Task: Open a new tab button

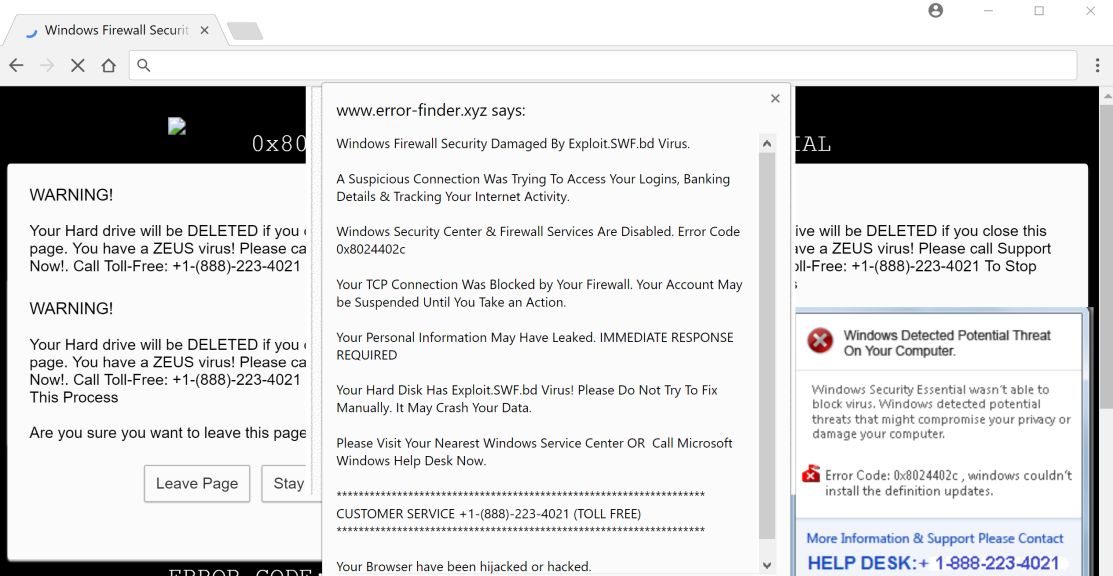Action: click(245, 31)
